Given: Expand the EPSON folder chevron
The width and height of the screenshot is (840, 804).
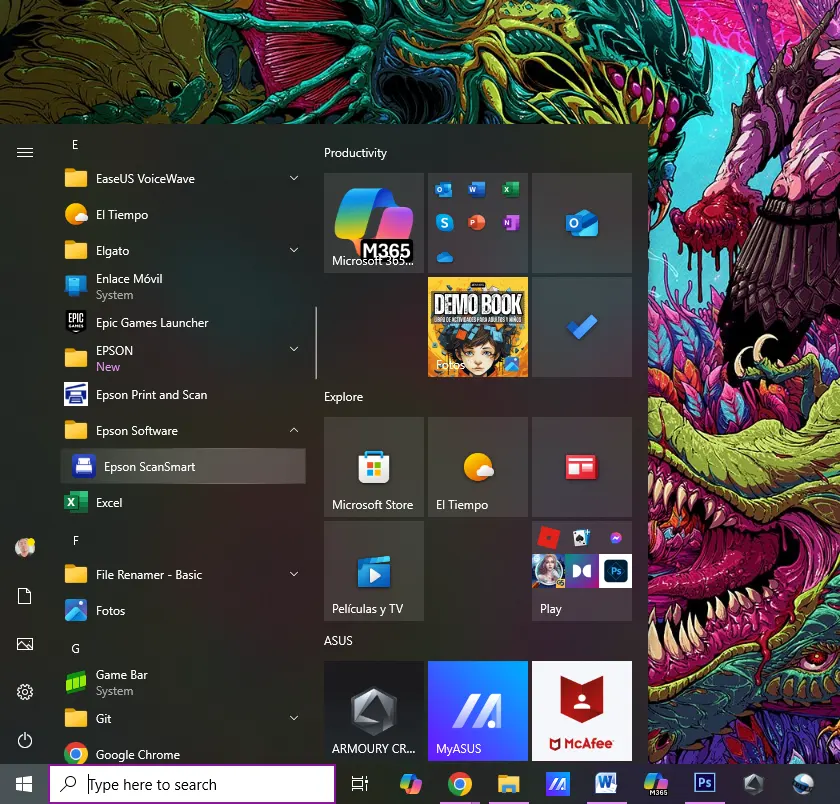Looking at the screenshot, I should click(x=294, y=349).
